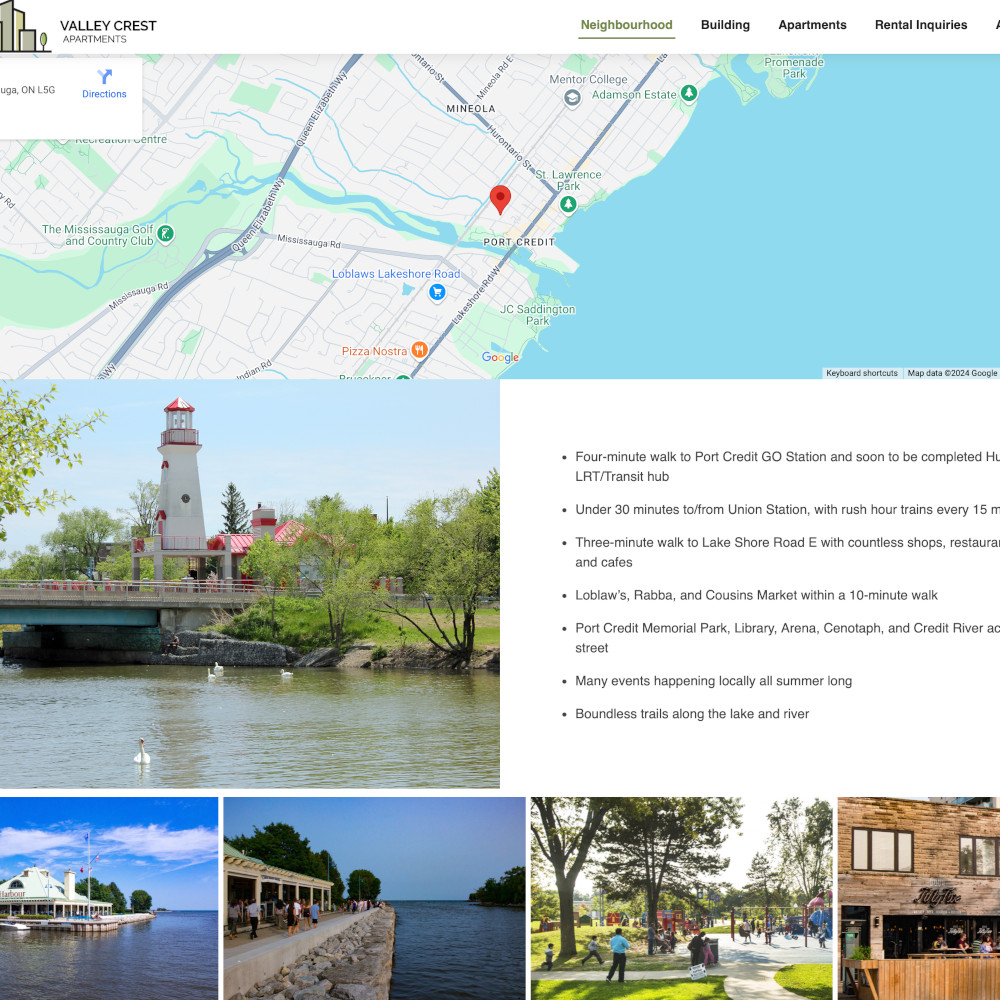1000x1000 pixels.
Task: Click the red location pin on map
Action: [500, 199]
